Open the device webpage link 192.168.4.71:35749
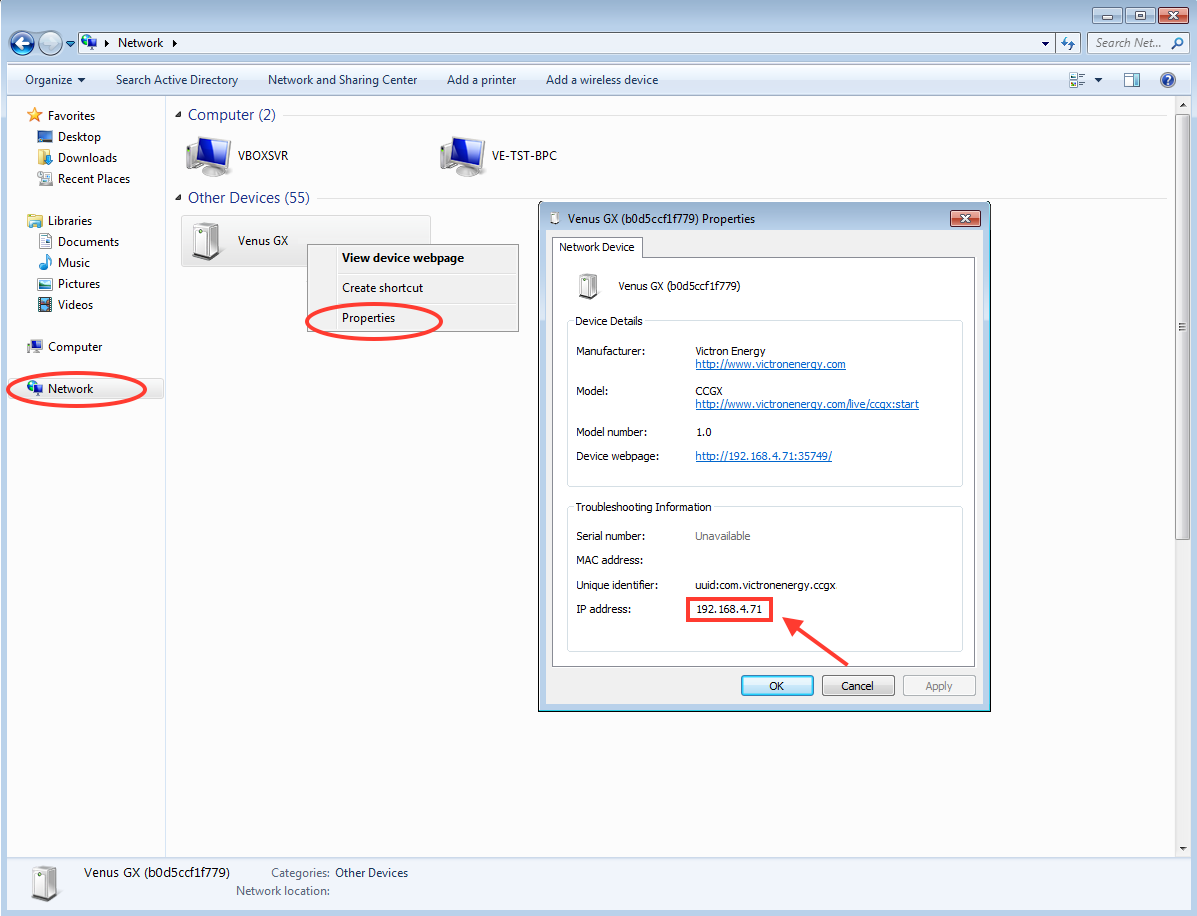The width and height of the screenshot is (1197, 916). click(x=763, y=456)
